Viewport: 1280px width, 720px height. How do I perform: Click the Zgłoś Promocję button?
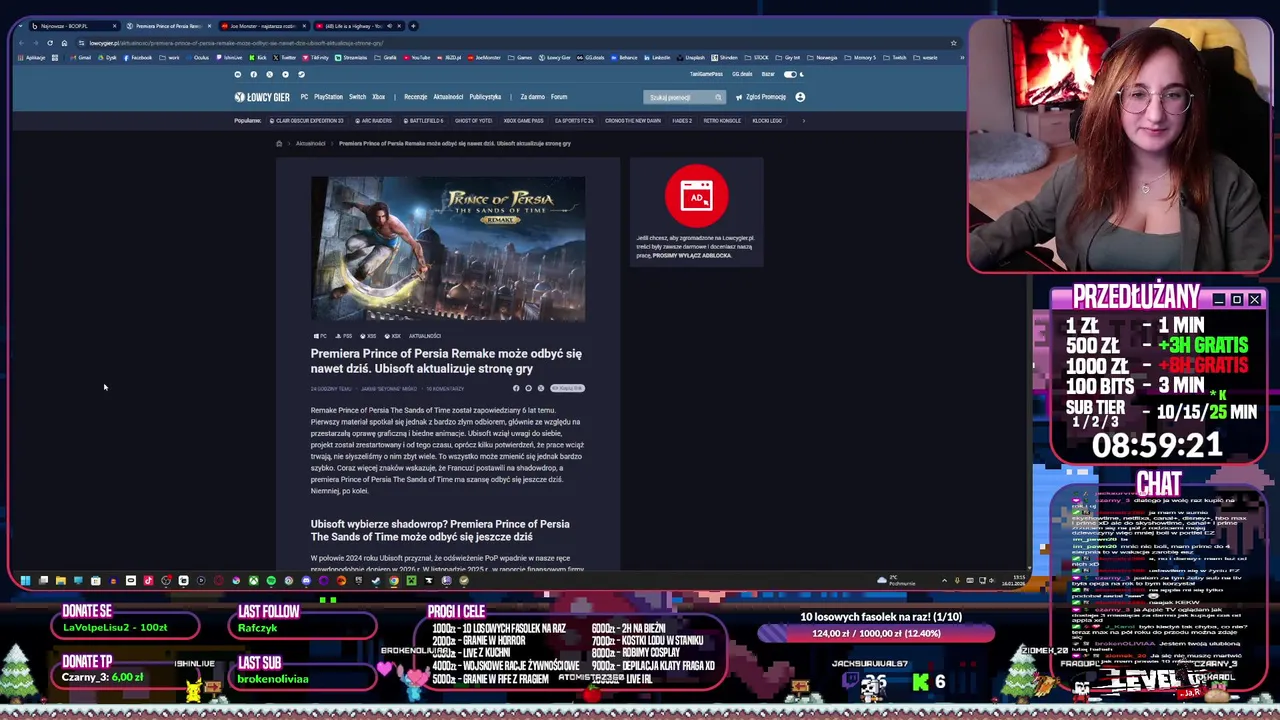[761, 97]
